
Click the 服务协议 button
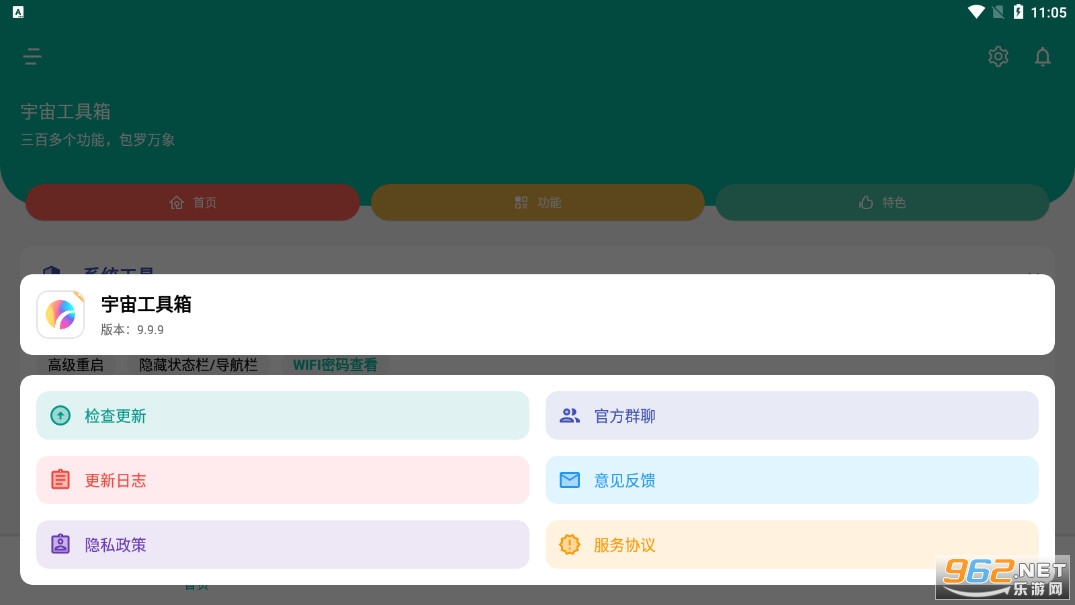(792, 545)
